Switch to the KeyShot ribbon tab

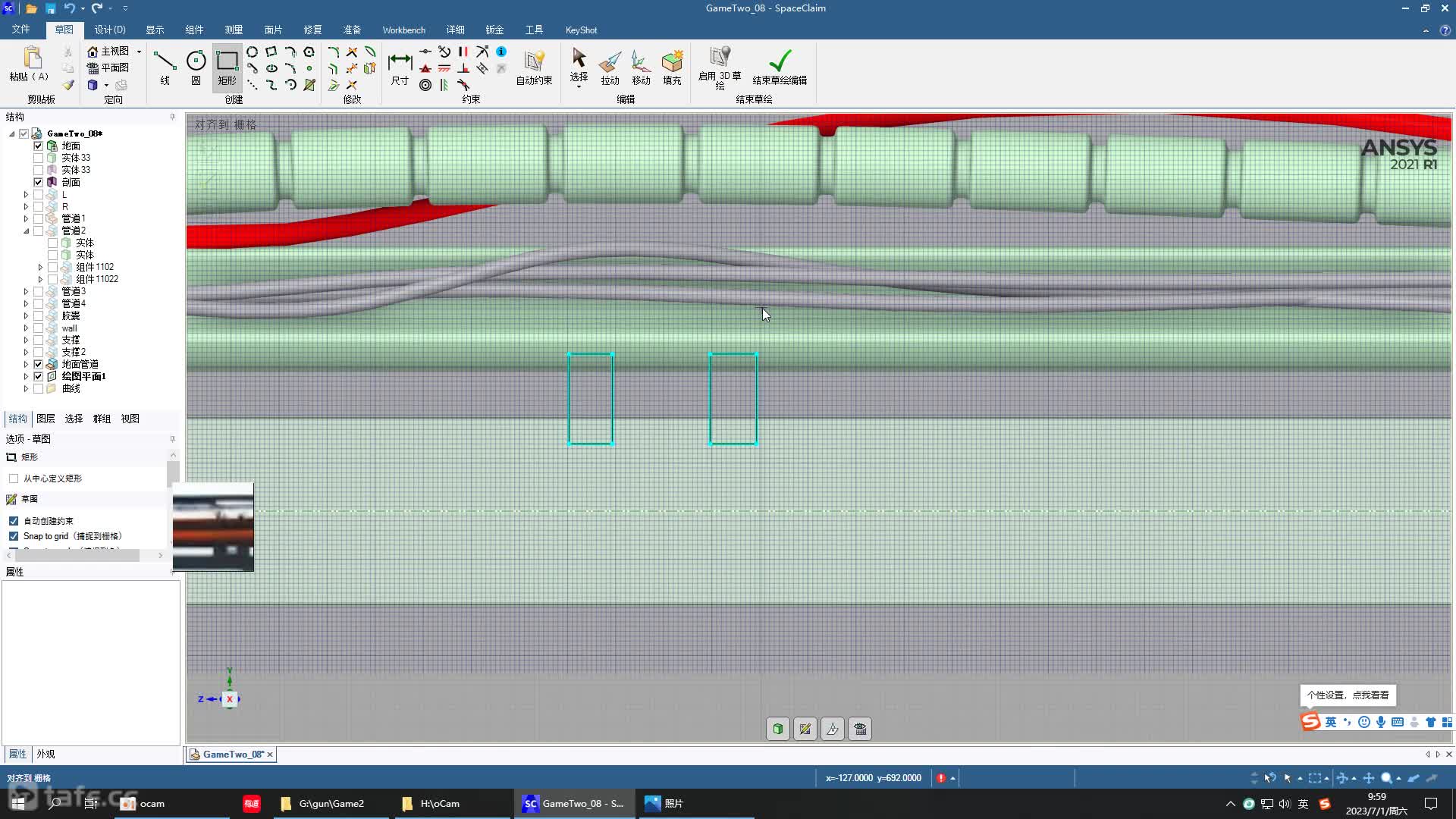point(581,30)
